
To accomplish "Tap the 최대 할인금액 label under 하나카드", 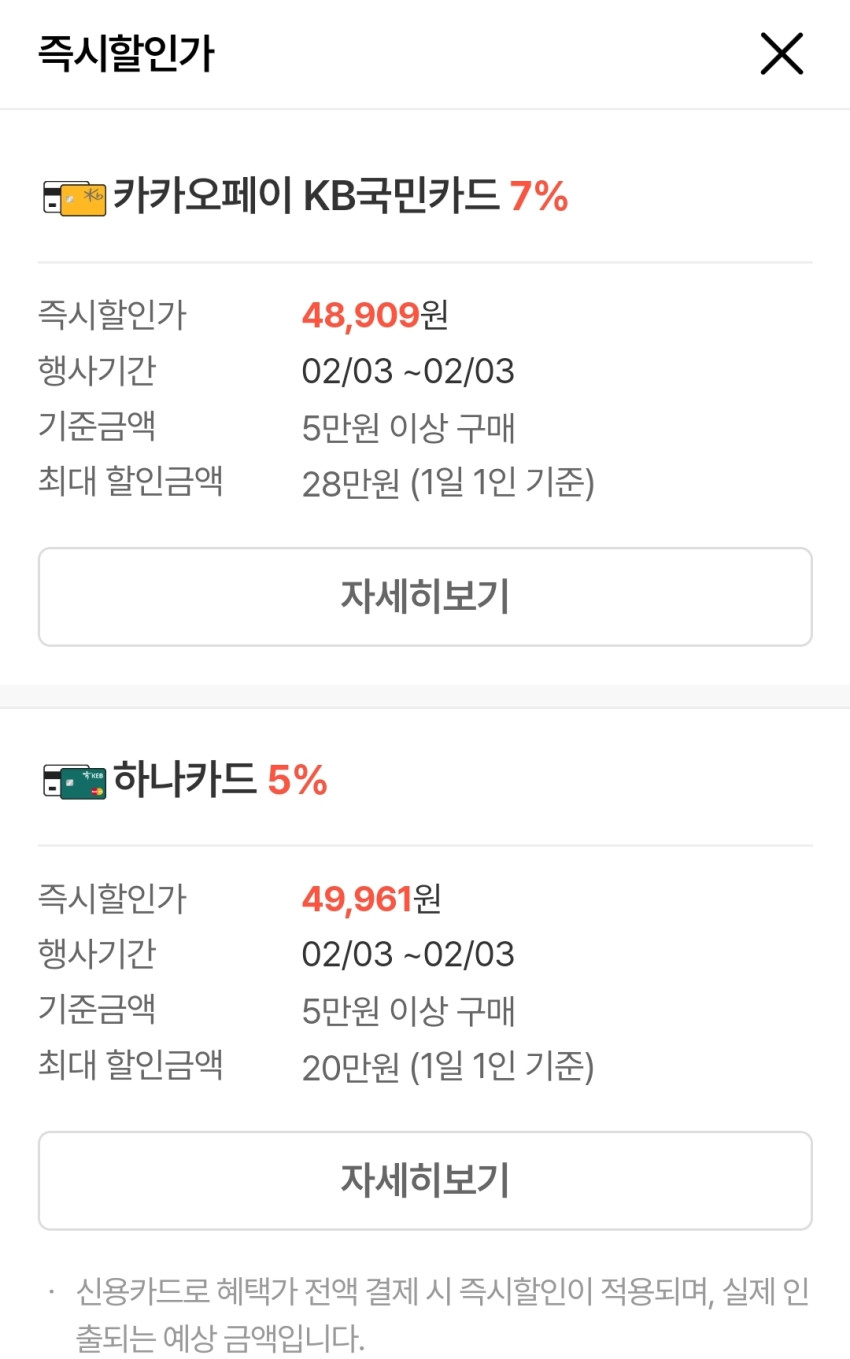I will [x=130, y=1065].
